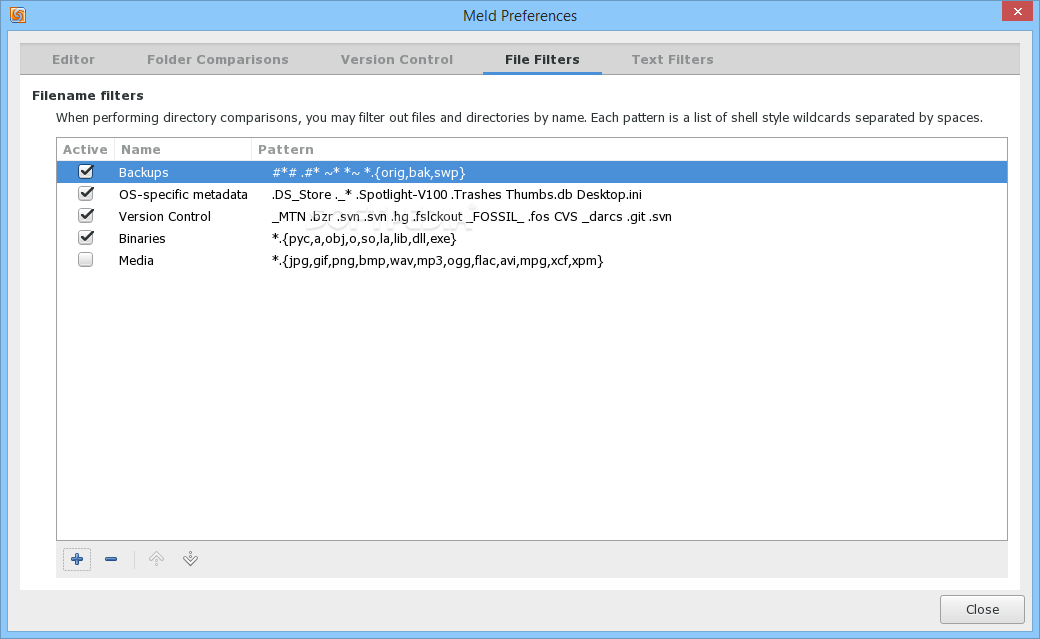1040x639 pixels.
Task: Go to the Version Control tab
Action: [x=397, y=60]
